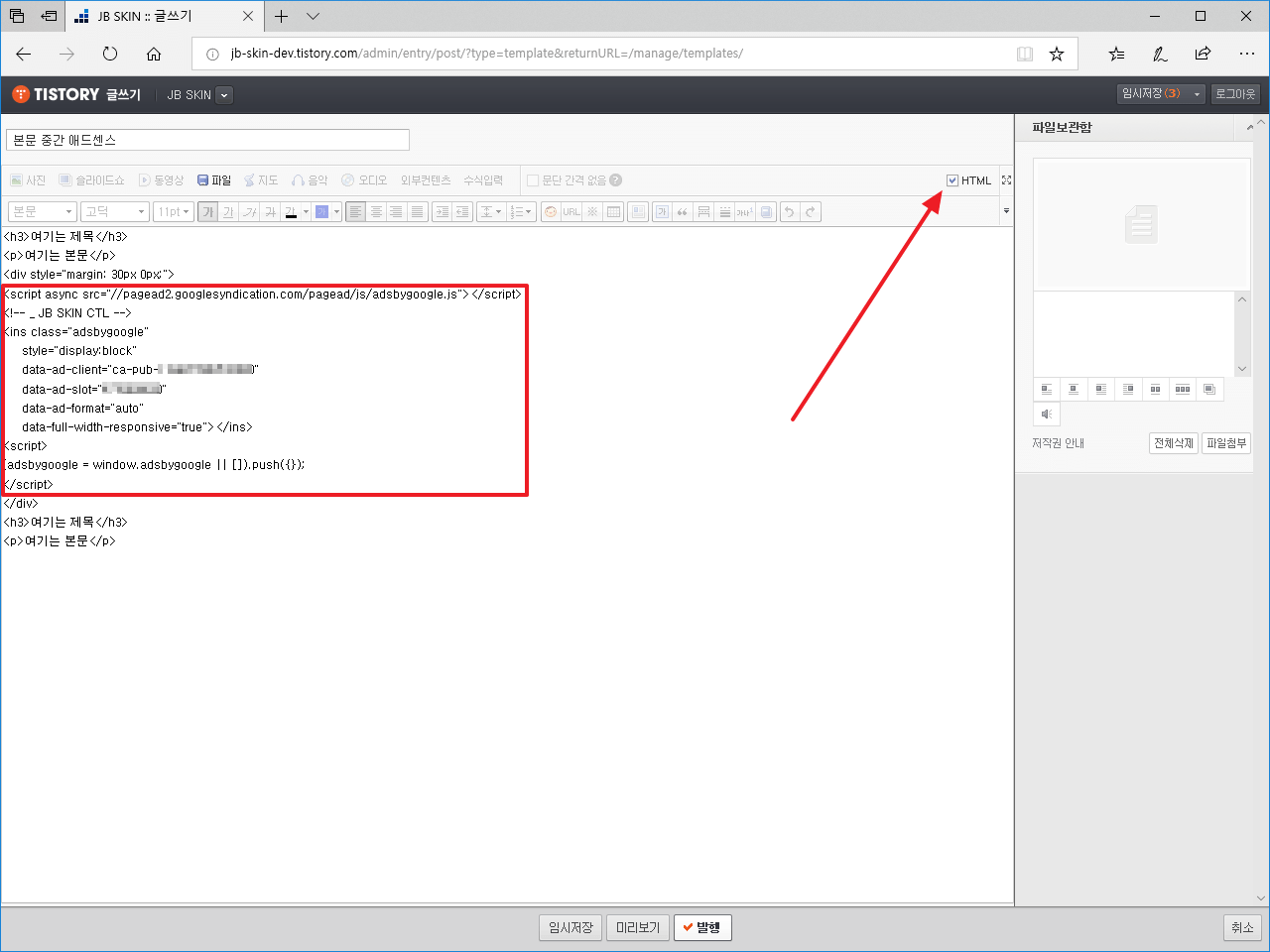Open the 오디오 audio insert tool

tap(364, 180)
